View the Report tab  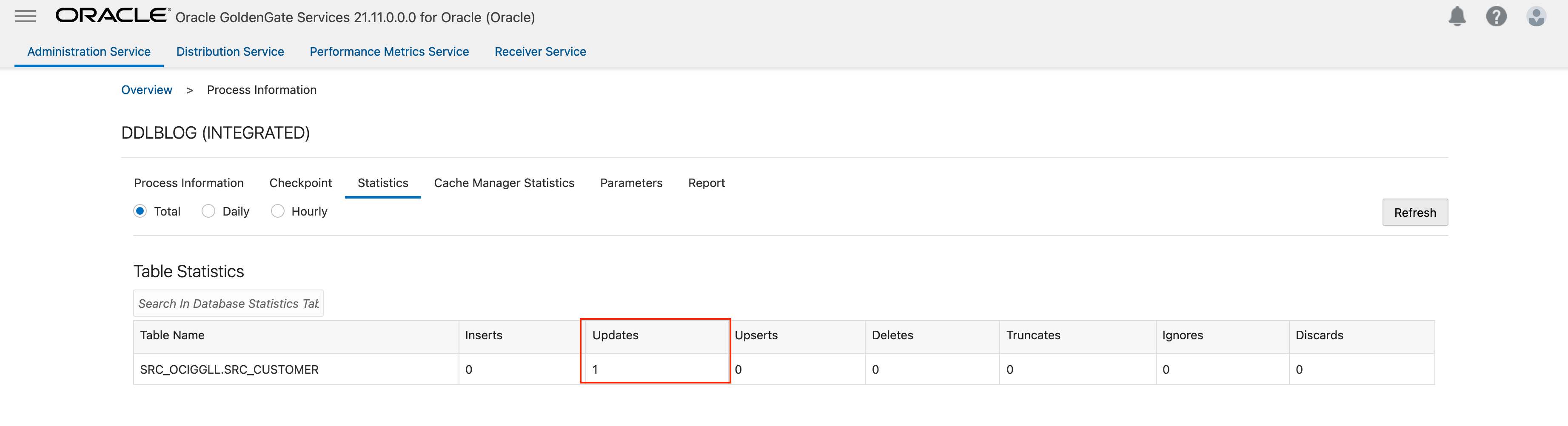[x=706, y=183]
